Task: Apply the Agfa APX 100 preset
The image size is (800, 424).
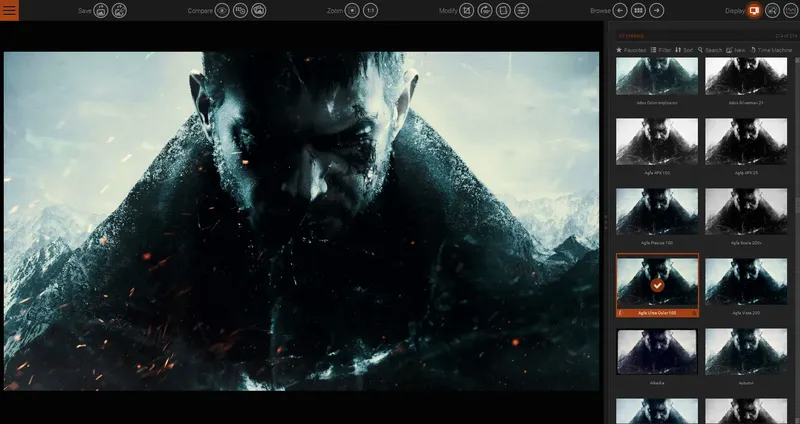Action: point(657,141)
